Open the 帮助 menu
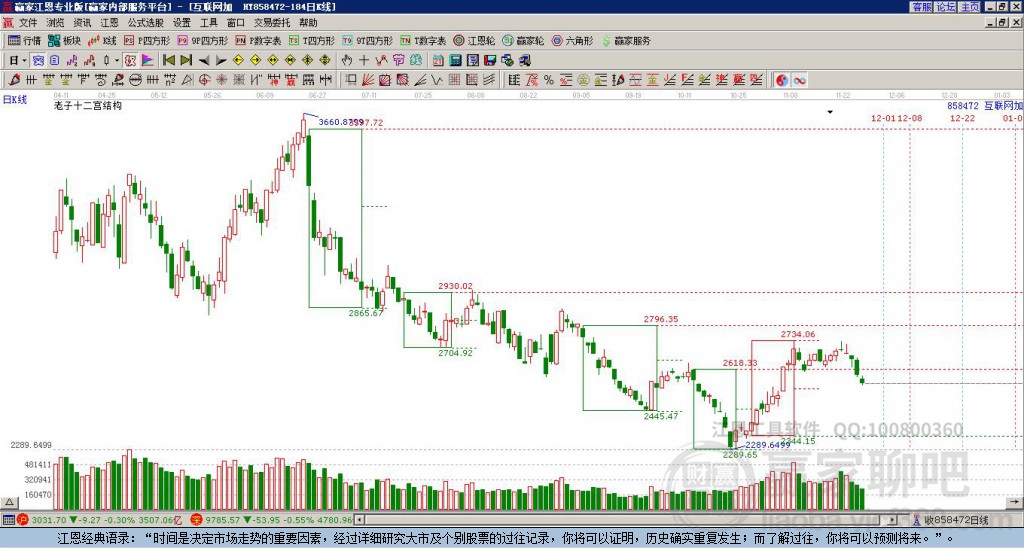This screenshot has height=548, width=1024. tap(308, 23)
